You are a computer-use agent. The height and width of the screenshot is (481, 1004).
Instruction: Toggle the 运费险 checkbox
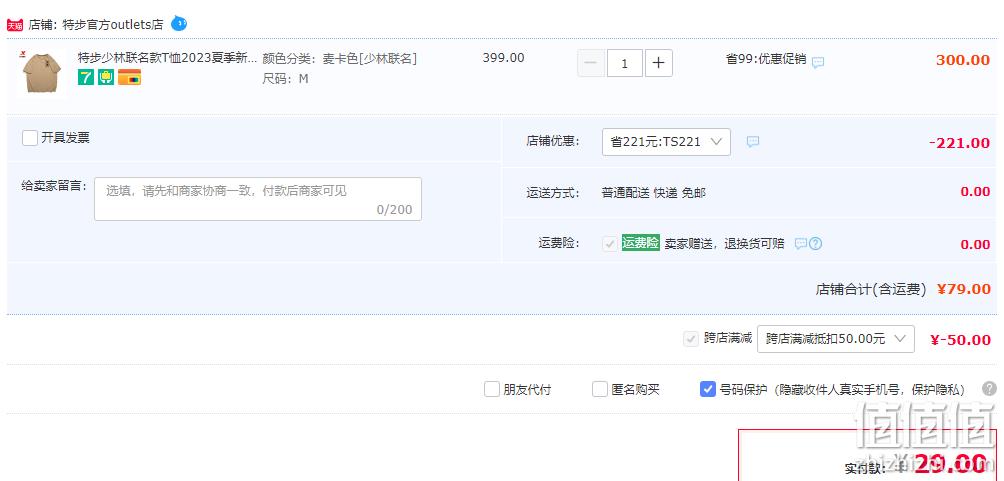[x=610, y=244]
